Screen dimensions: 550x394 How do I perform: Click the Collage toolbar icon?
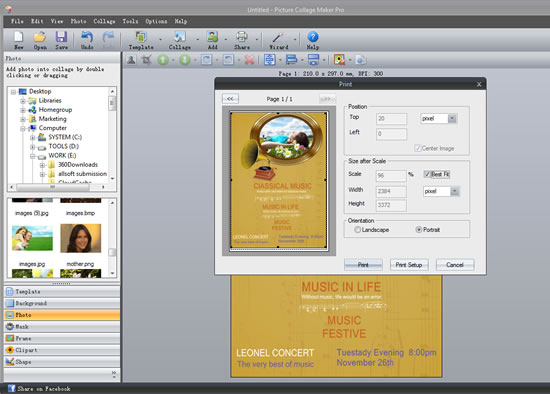(x=180, y=37)
